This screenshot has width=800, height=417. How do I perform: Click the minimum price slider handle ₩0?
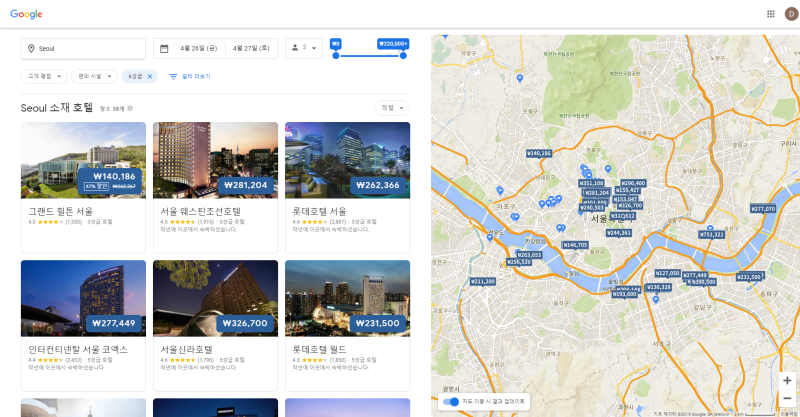pos(336,55)
